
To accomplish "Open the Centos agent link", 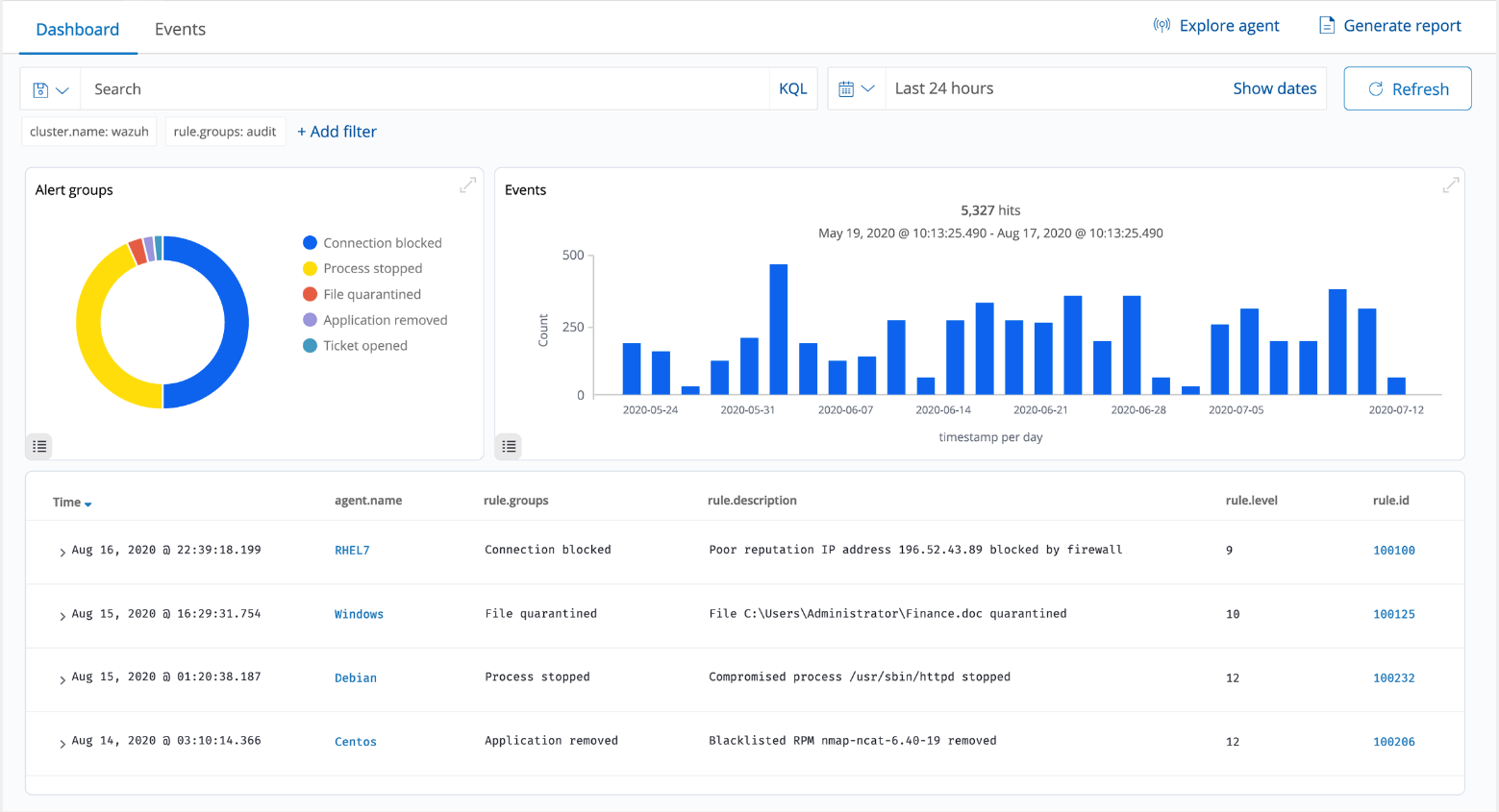I will coord(356,742).
